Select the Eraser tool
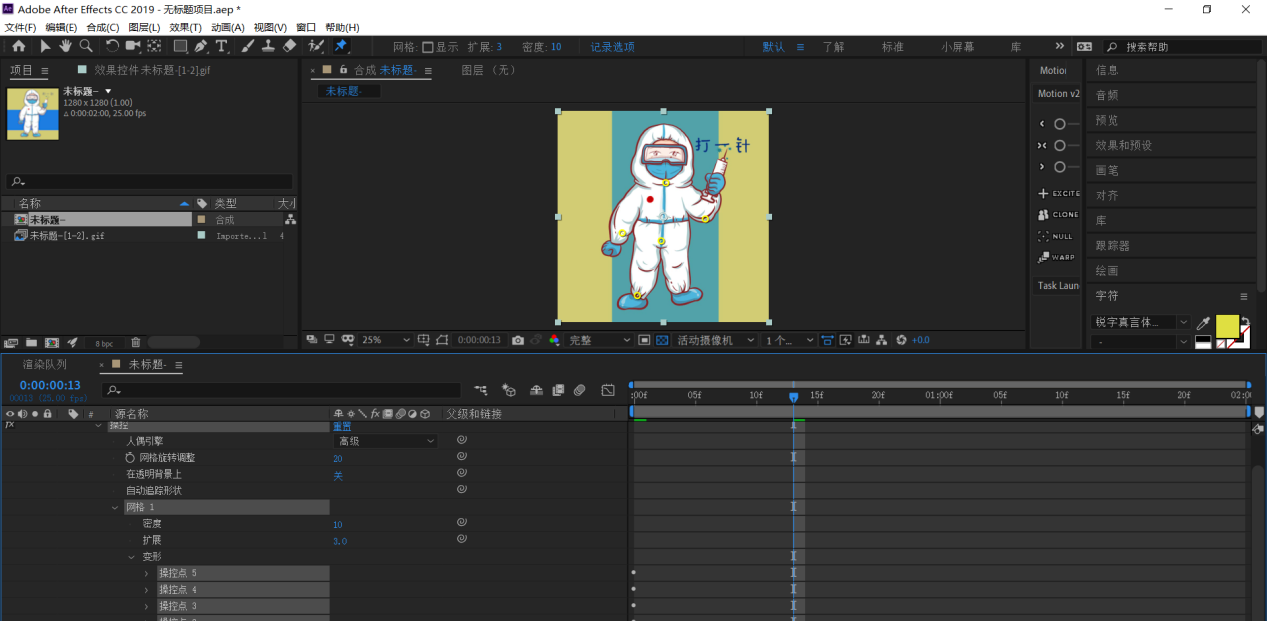 [x=290, y=46]
